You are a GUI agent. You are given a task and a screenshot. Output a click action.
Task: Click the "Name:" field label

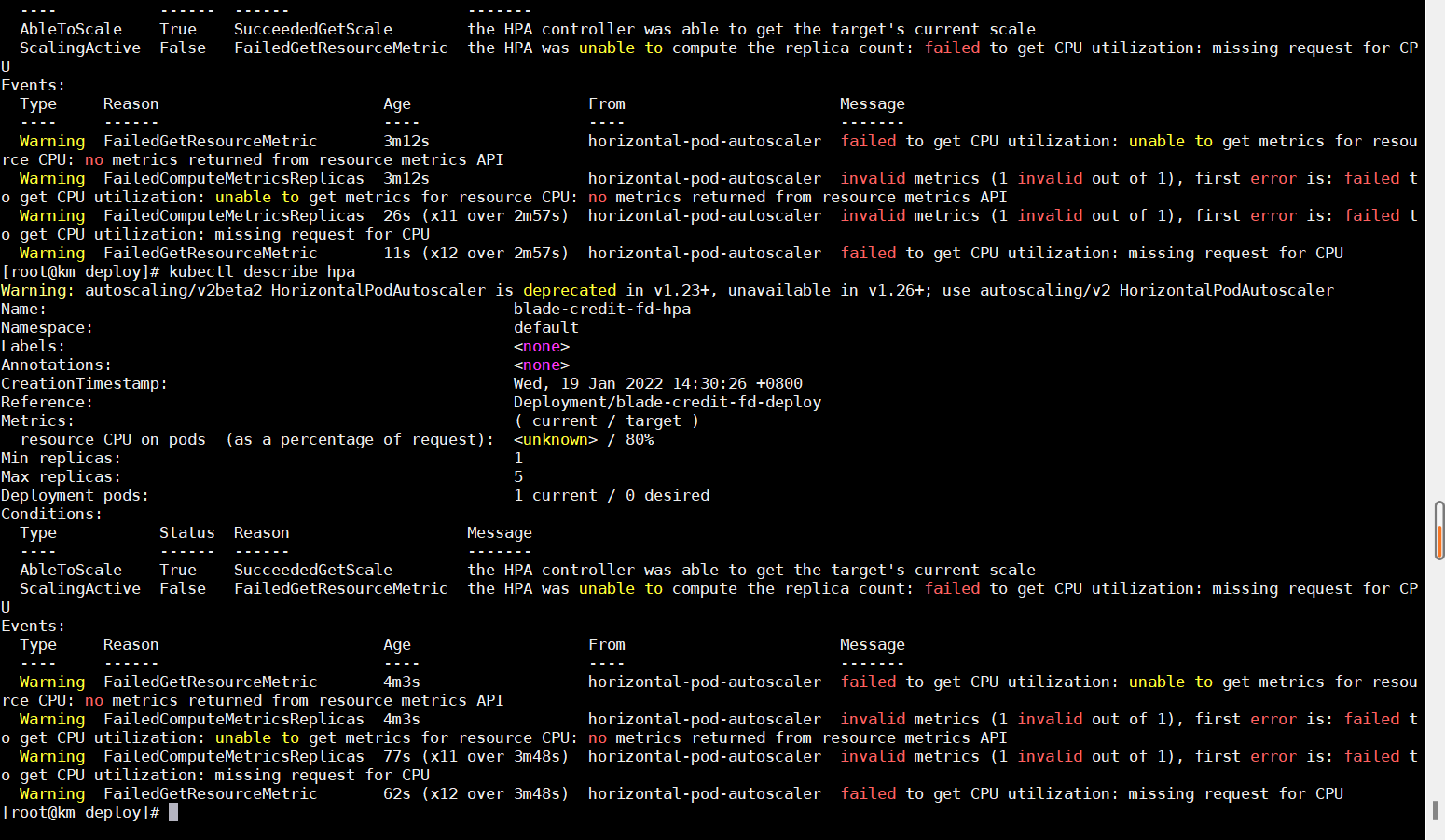(x=24, y=309)
